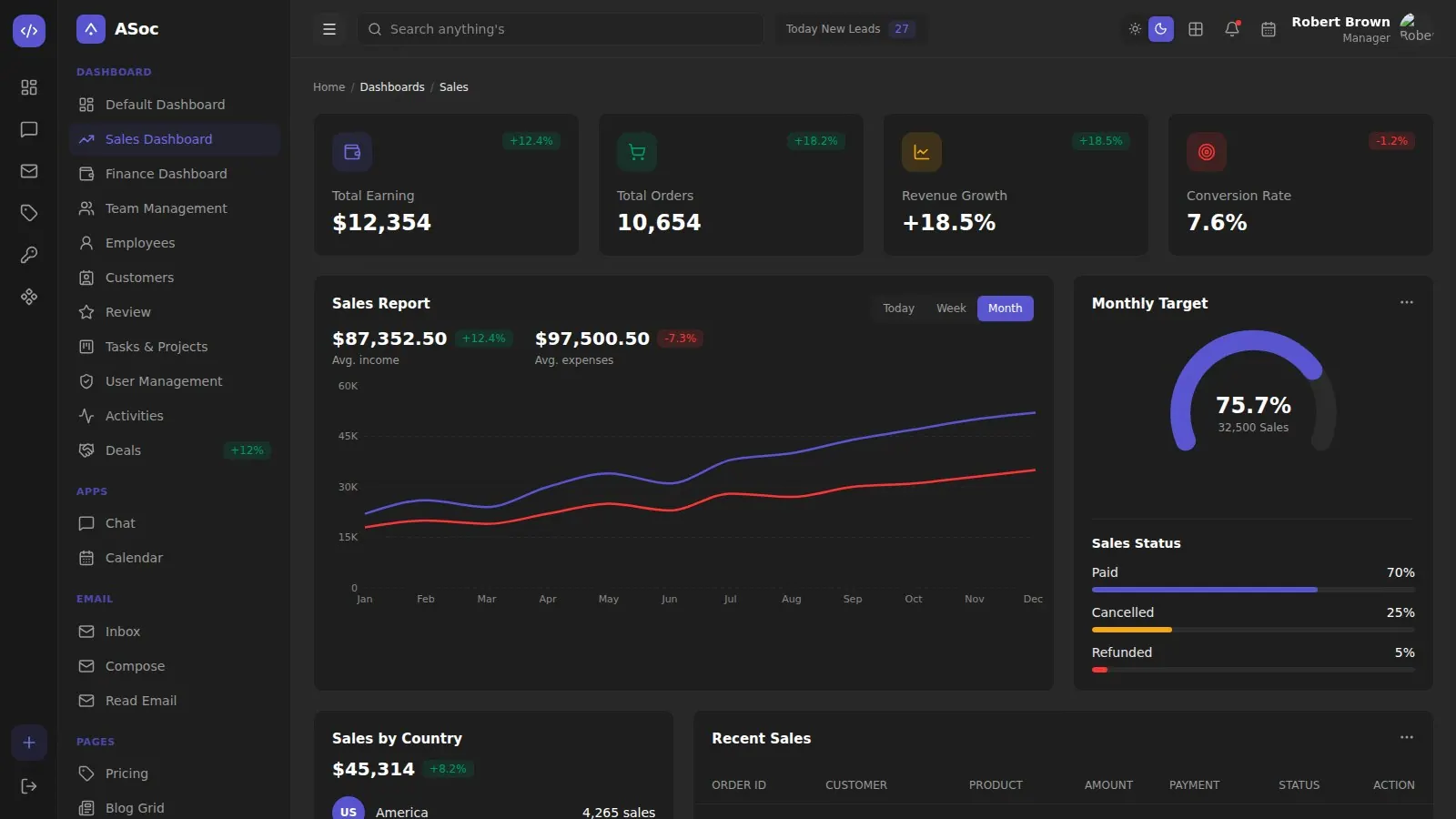Image resolution: width=1456 pixels, height=819 pixels.
Task: View Activities in the sidebar
Action: 174,416
